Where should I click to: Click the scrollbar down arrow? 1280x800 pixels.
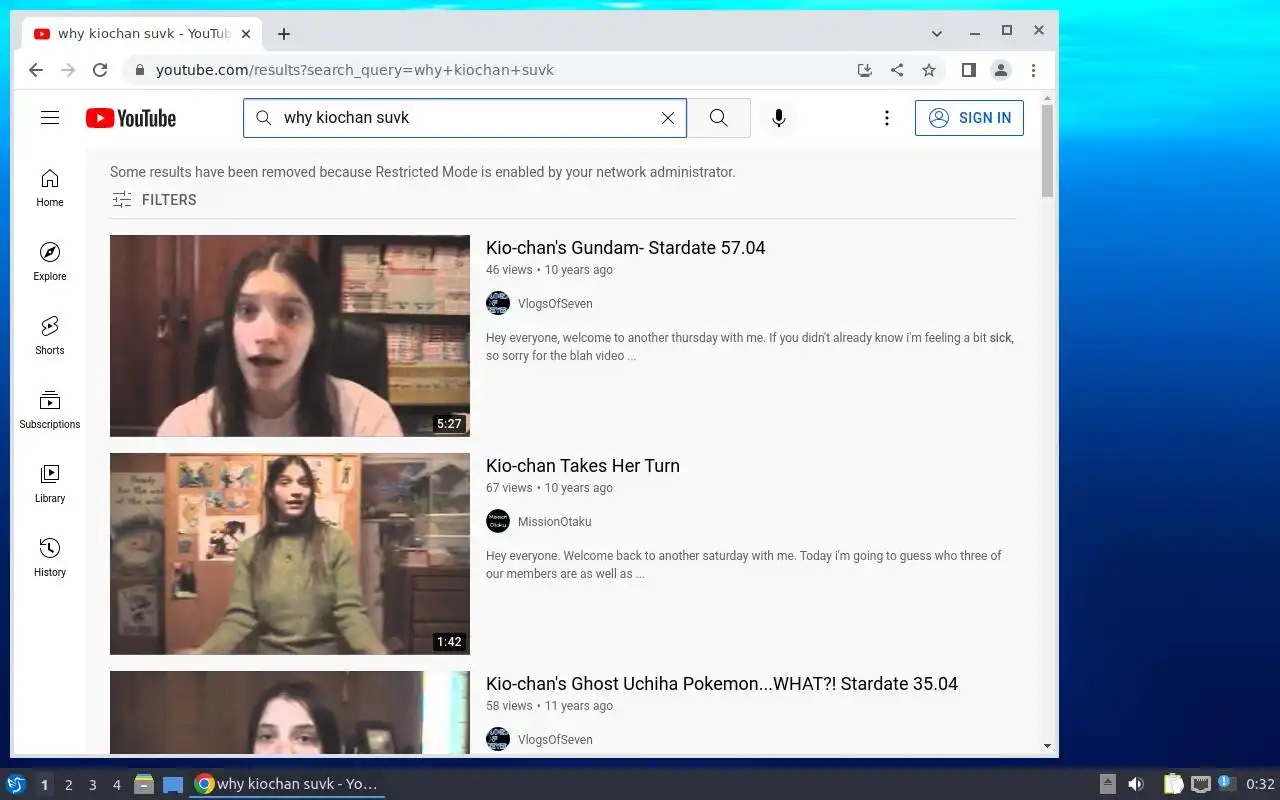pos(1048,746)
